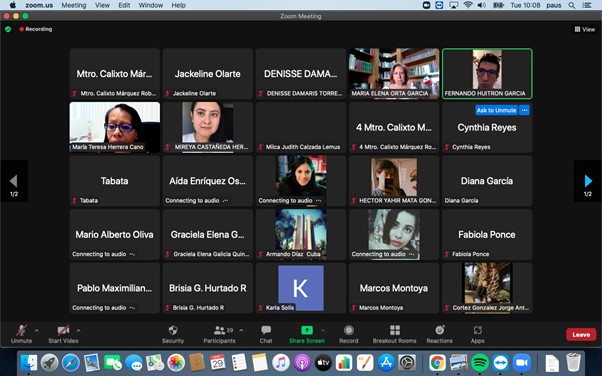Open Podcasts in the Dock
This screenshot has height=376, width=602.
[302, 363]
